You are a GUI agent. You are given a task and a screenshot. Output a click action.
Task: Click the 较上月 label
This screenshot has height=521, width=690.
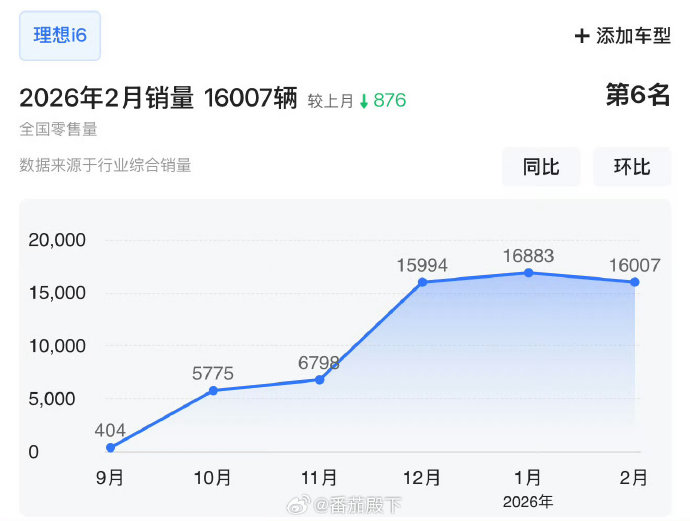[x=330, y=101]
